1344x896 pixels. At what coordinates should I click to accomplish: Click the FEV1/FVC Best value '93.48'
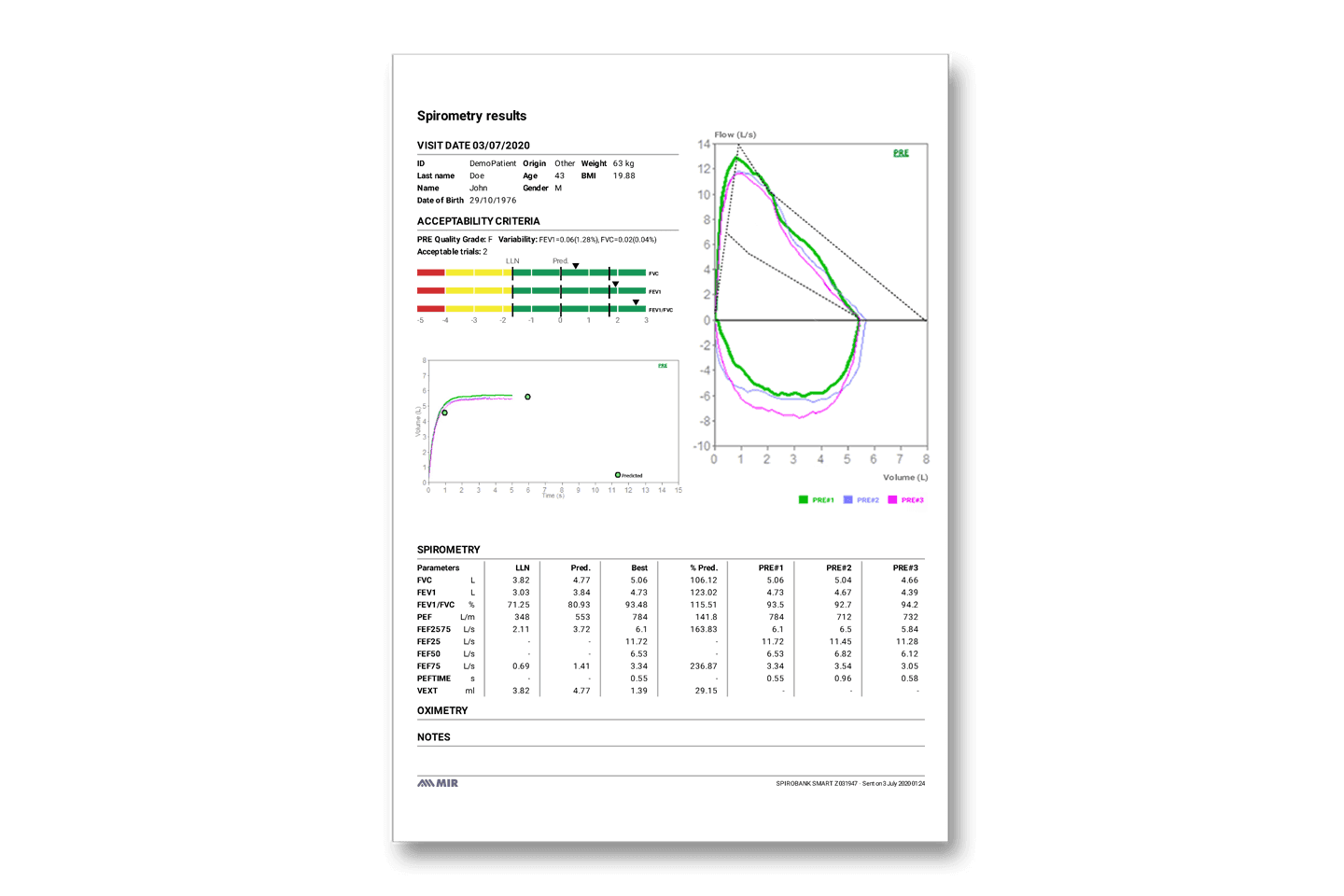[637, 605]
